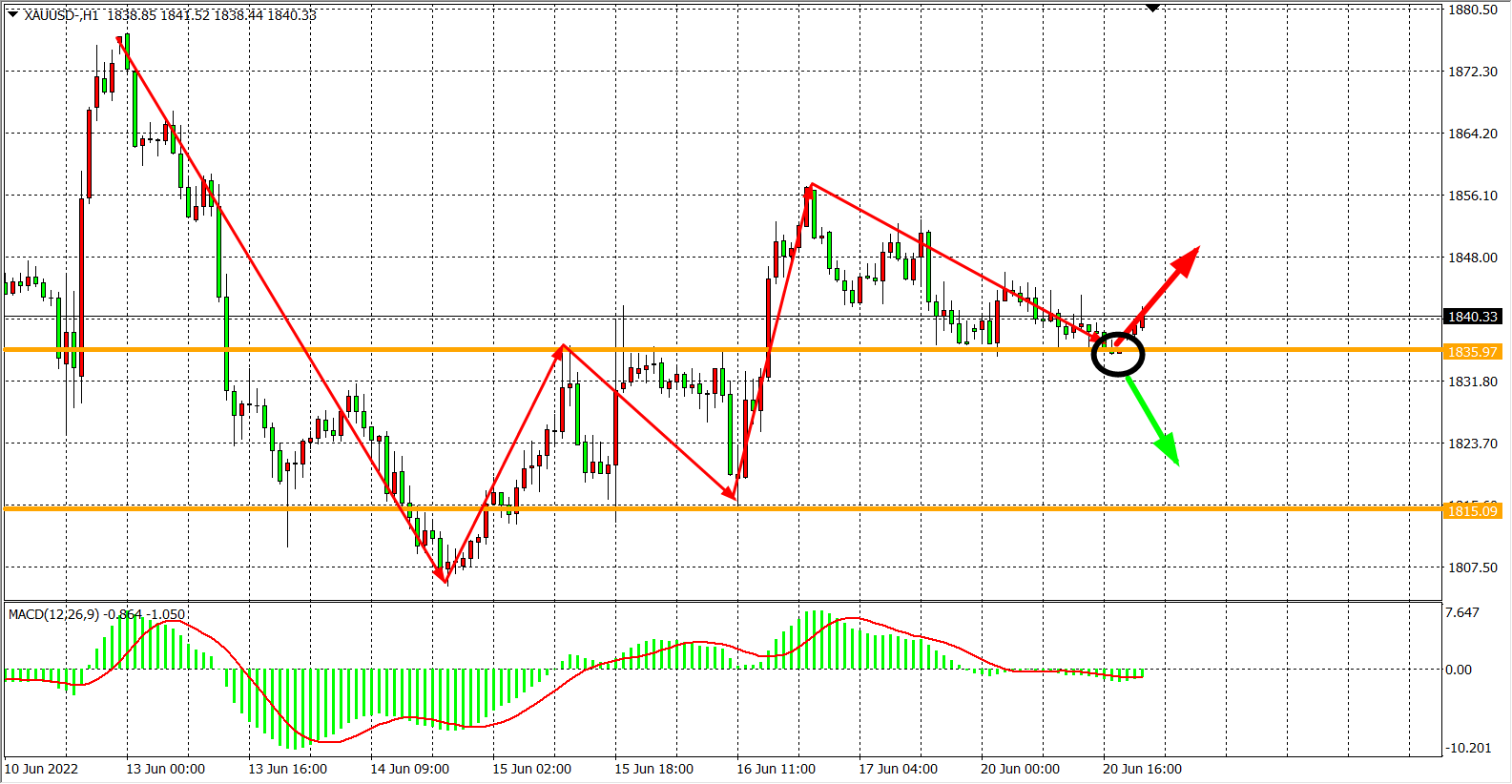Click the chart shift triangle marker at top
This screenshot has width=1512, height=784.
coord(1152,8)
